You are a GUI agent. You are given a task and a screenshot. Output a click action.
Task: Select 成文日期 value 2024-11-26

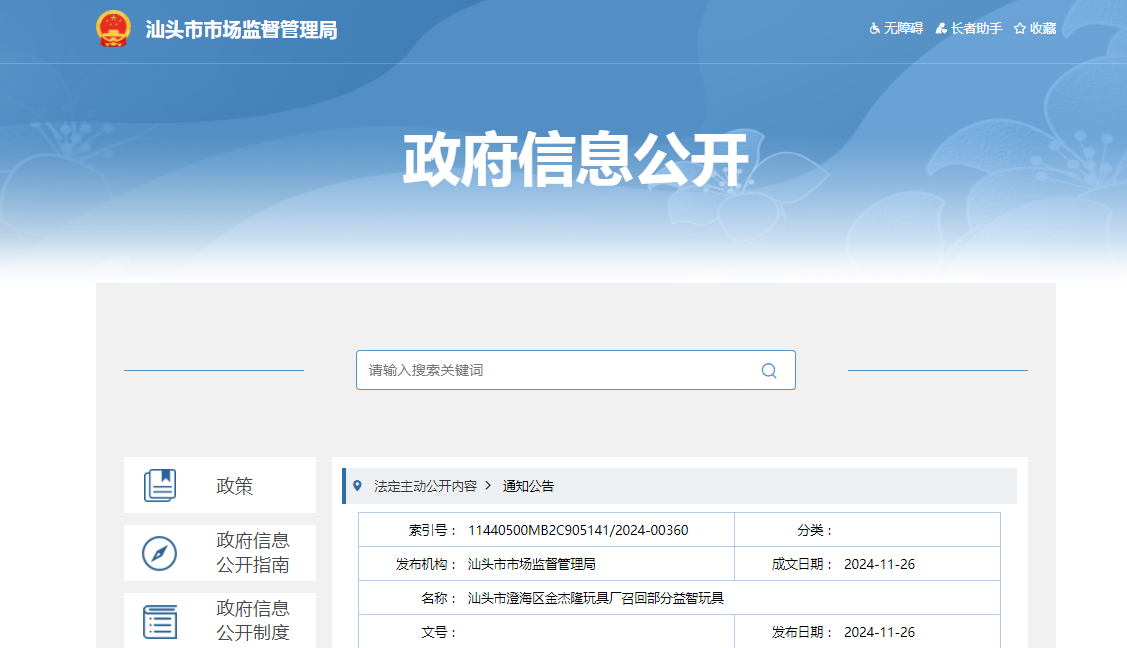880,564
